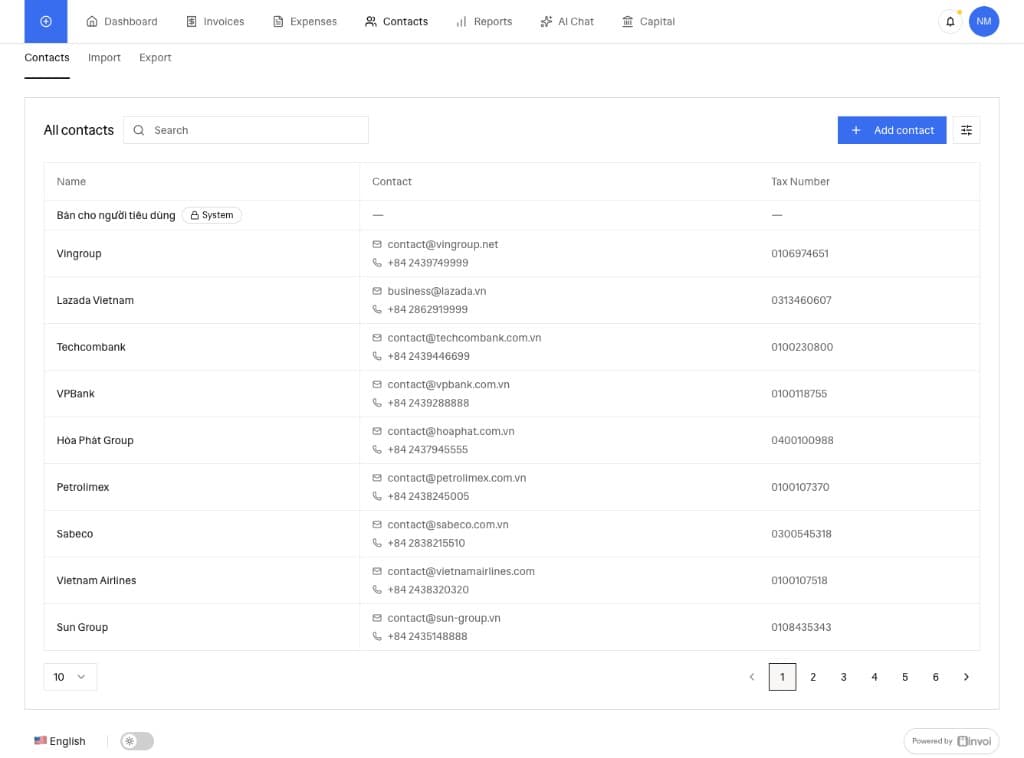Click the envelope icon beside contact@sun-group.vn
This screenshot has width=1024, height=758.
[x=377, y=618]
